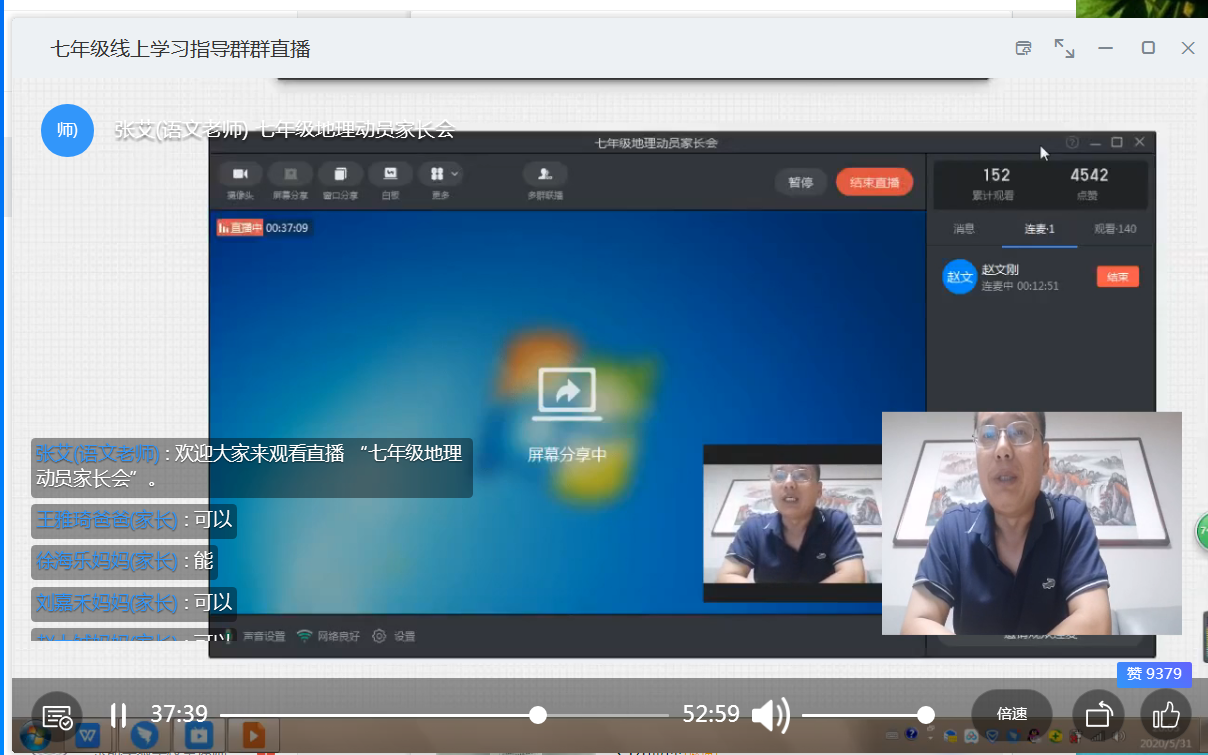Mute the video using the speaker icon

tap(769, 715)
